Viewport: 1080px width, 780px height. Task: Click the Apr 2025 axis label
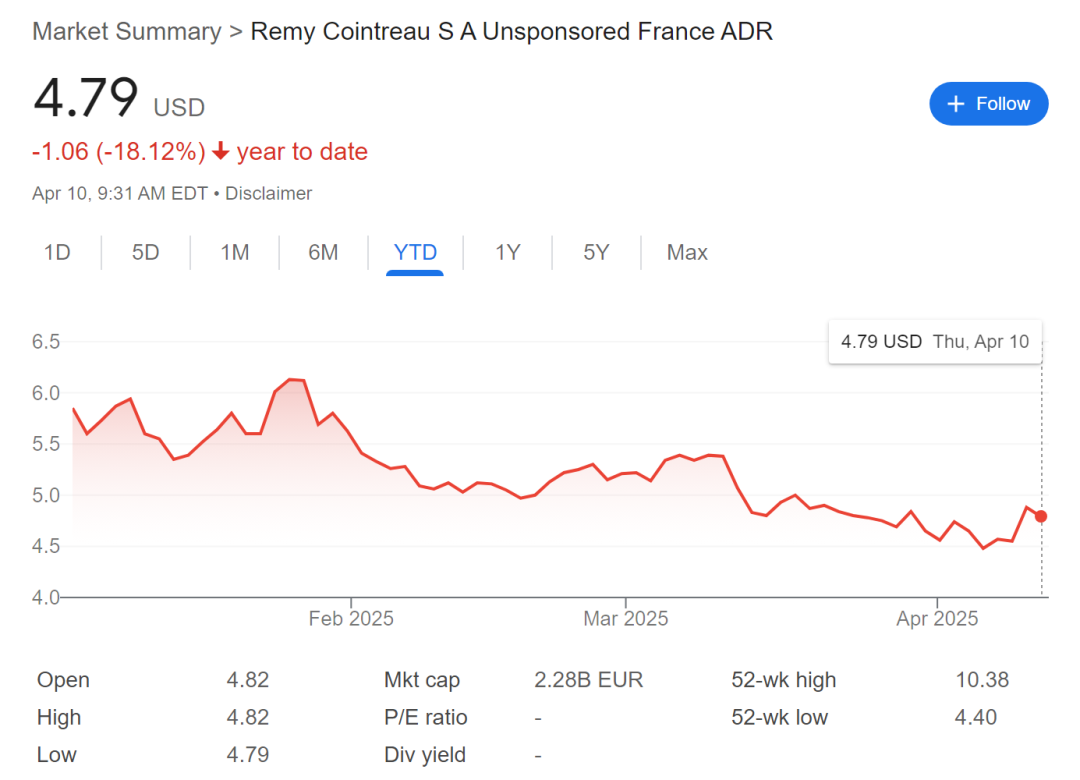point(937,619)
